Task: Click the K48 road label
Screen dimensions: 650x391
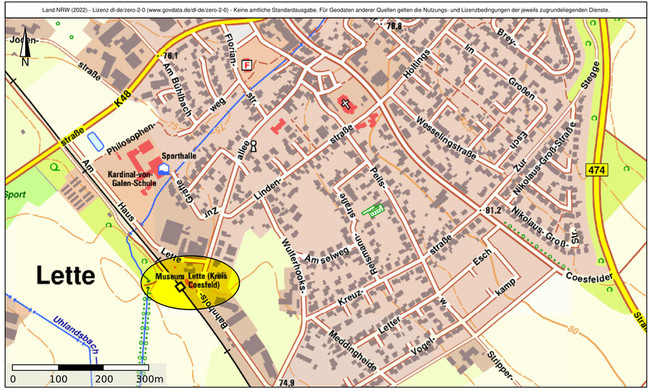Action: click(123, 99)
